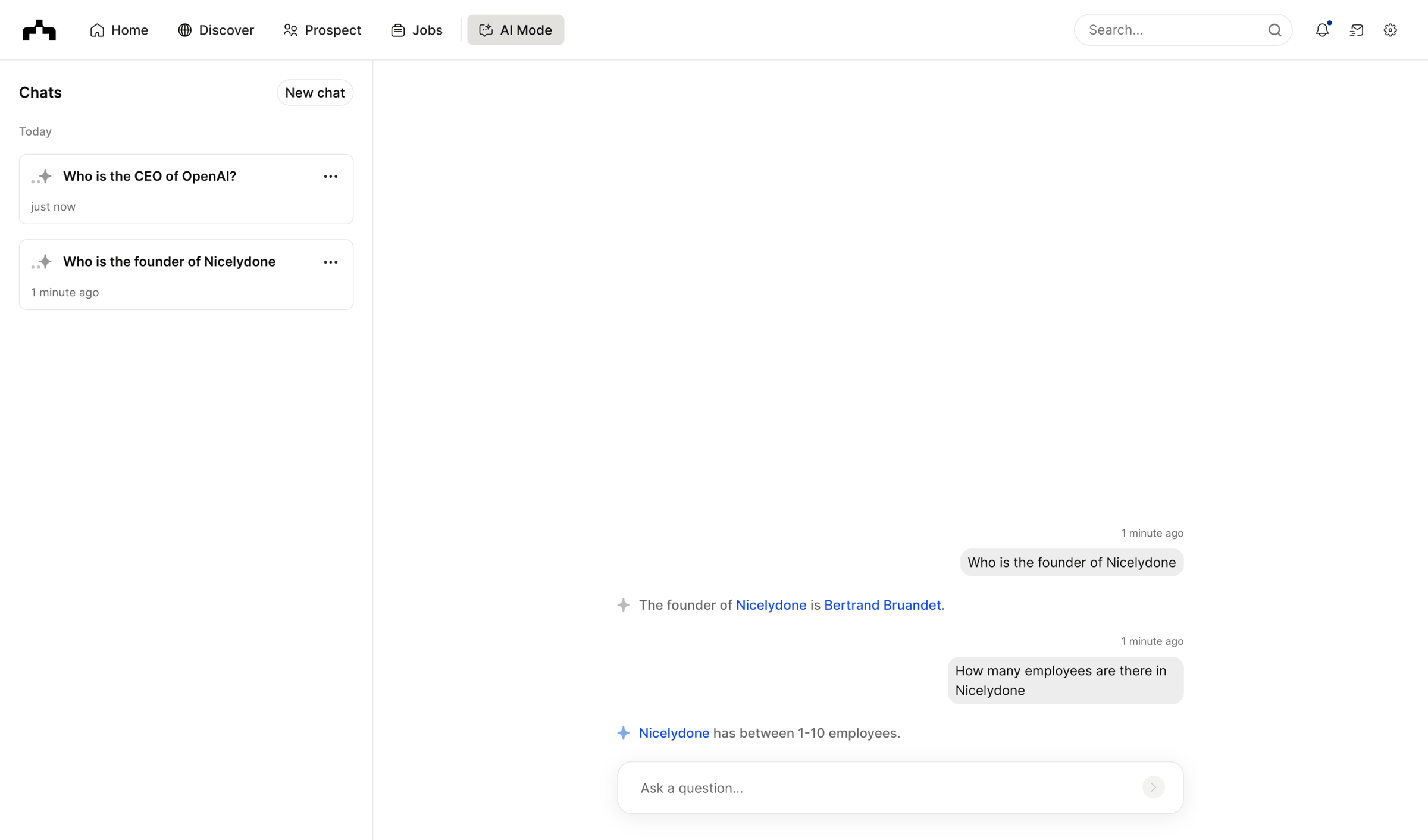The height and width of the screenshot is (840, 1428).
Task: Click "1 minute ago" under Nicelydone founder chat
Action: 65,293
